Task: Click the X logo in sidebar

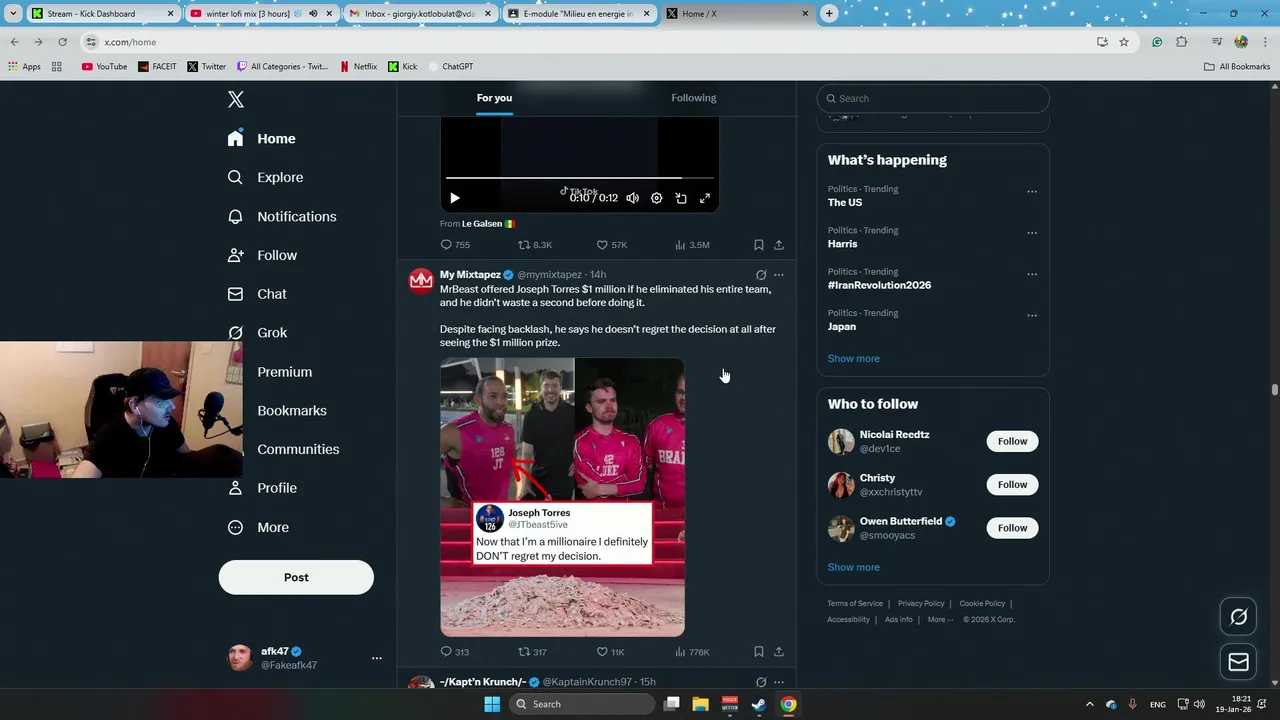Action: pos(235,99)
